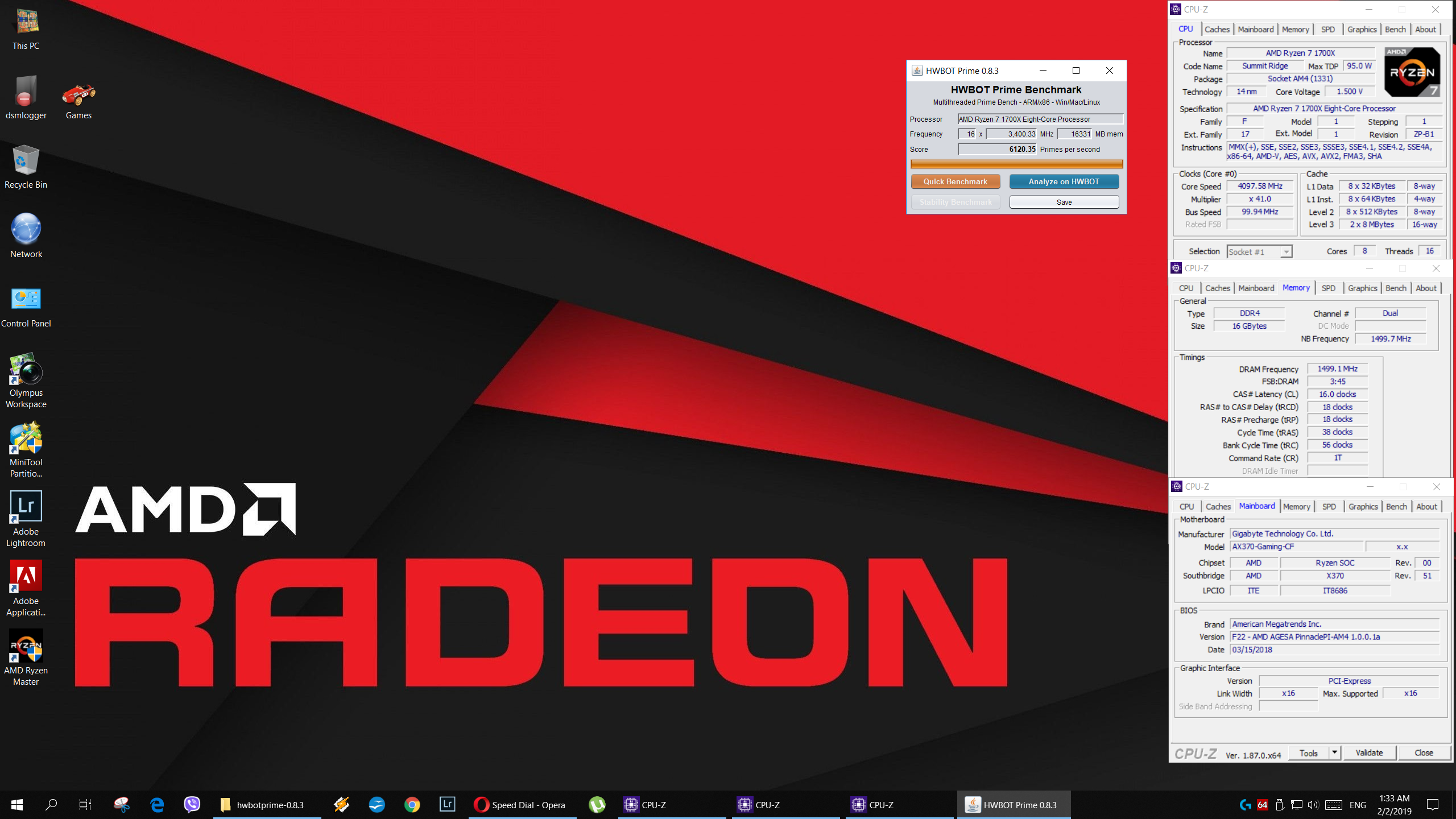Open Graphics tab in middle CPU-Z window
Image resolution: width=1456 pixels, height=819 pixels.
[1363, 288]
